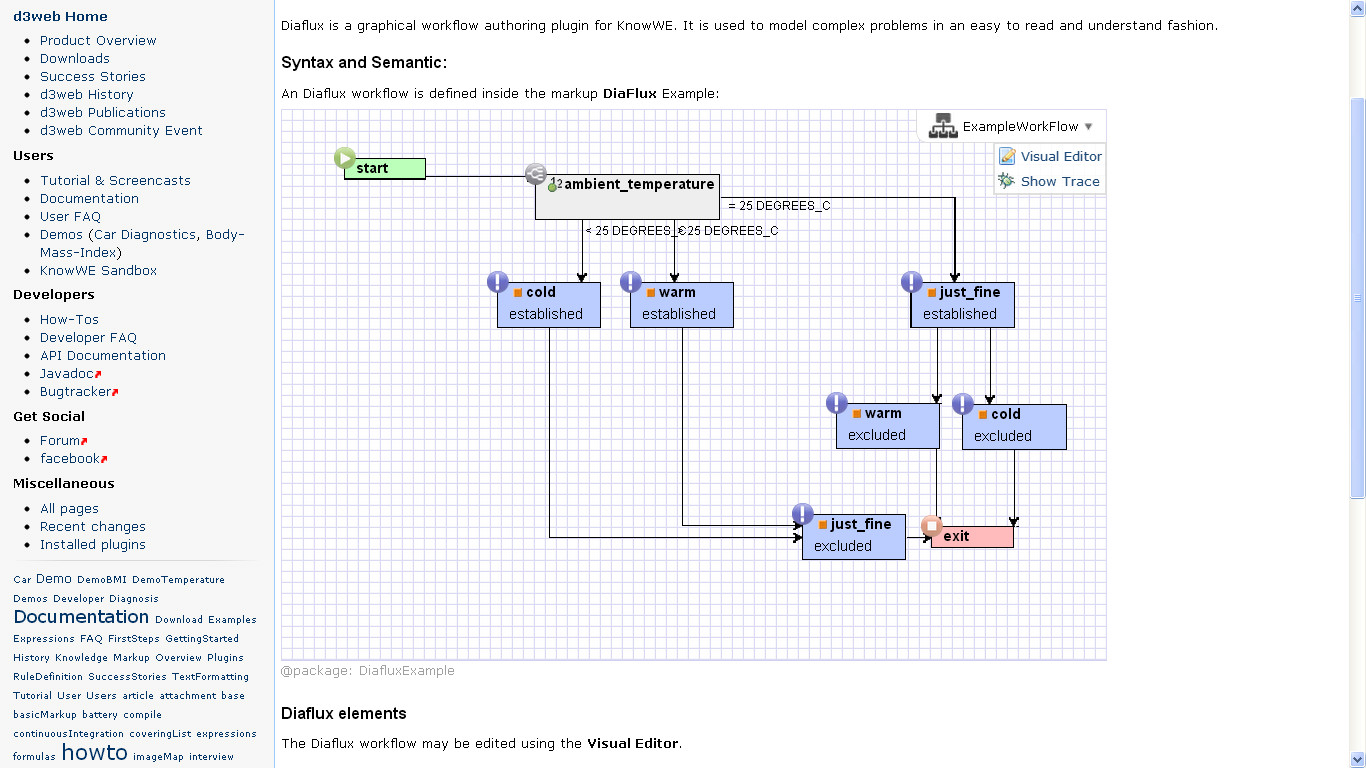Click the Show Trace bug icon
This screenshot has height=768, width=1366.
(x=1007, y=181)
